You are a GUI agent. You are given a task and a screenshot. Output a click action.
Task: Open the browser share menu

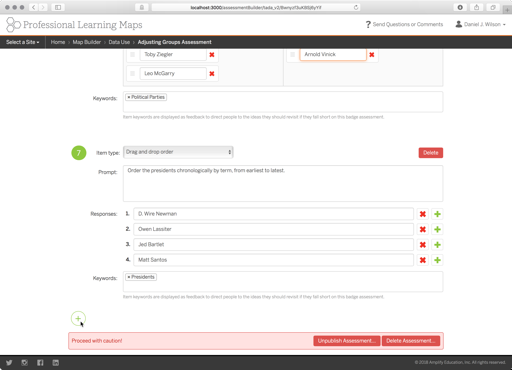coord(476,7)
